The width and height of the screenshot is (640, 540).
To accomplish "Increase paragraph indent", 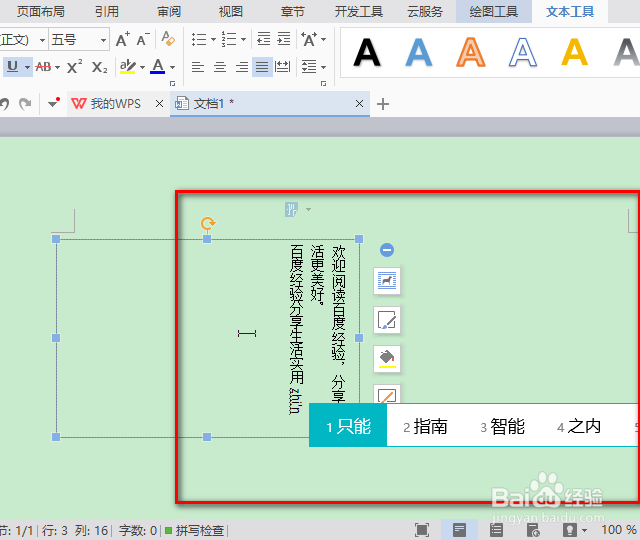I will 284,39.
